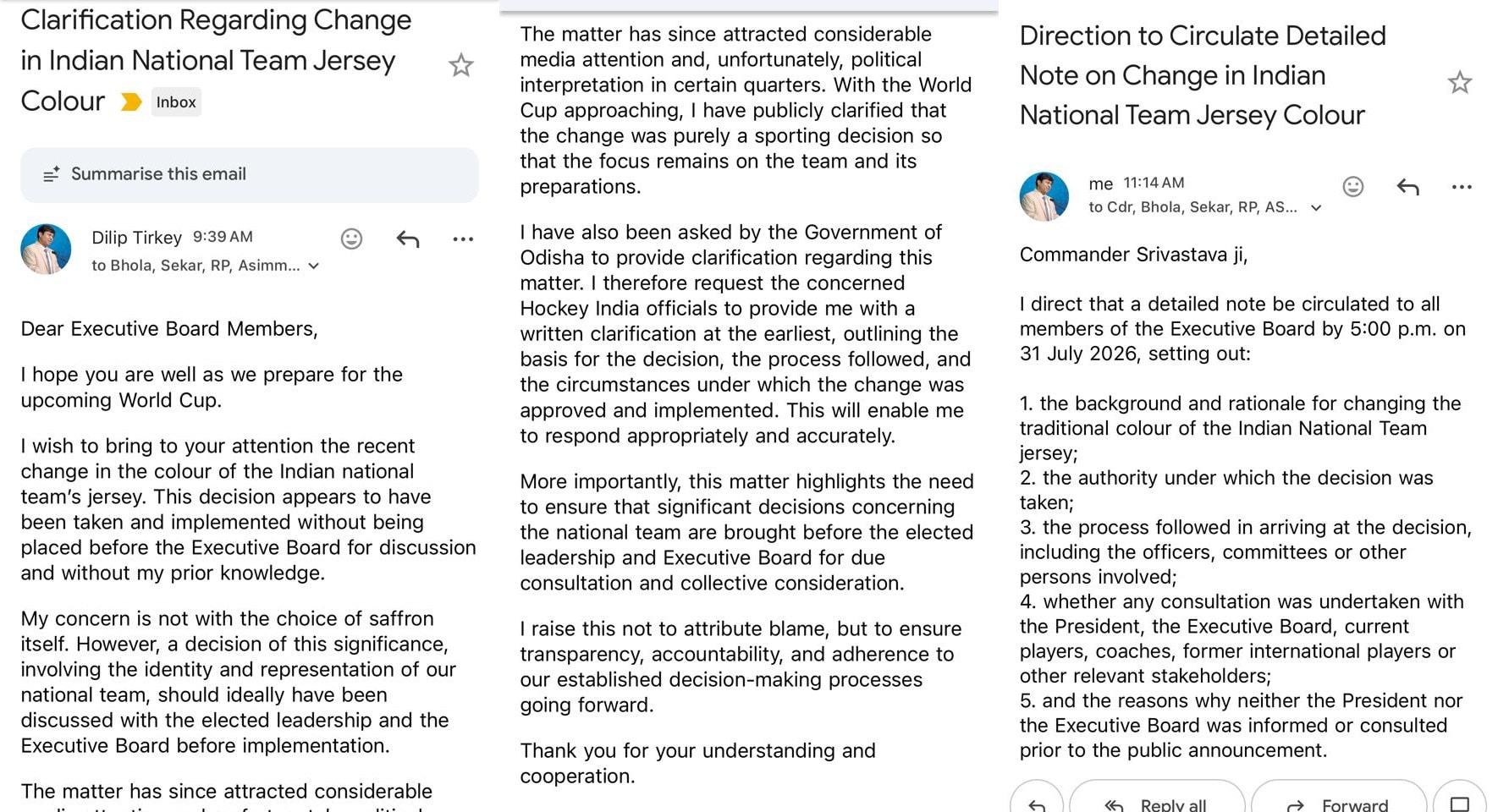
Task: Open more options on the 11:14 AM email
Action: tap(1462, 187)
